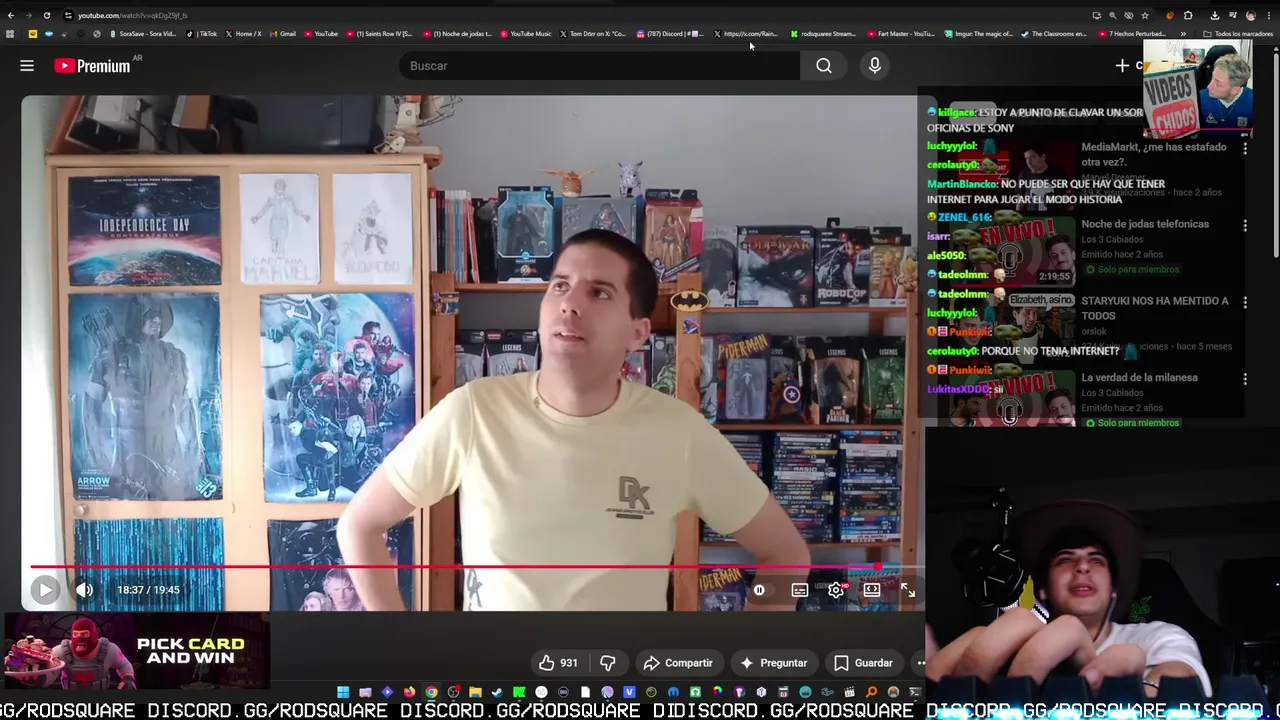Click the Preguntar button
1280x720 pixels.
point(773,663)
